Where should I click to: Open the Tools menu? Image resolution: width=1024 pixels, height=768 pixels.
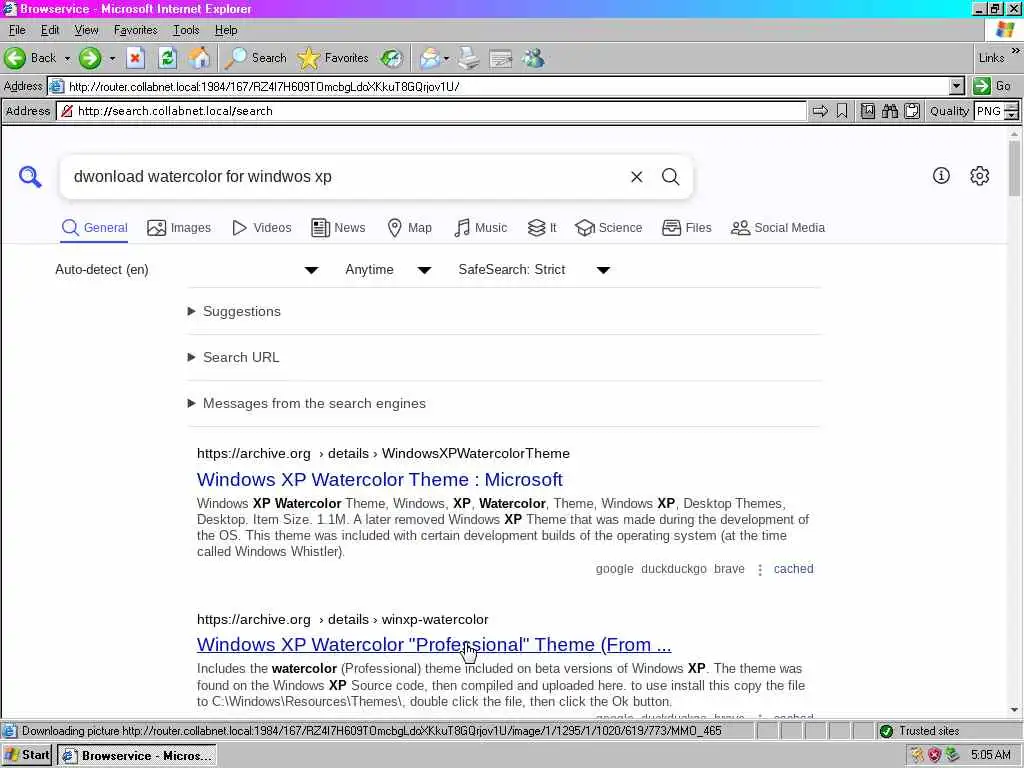185,30
